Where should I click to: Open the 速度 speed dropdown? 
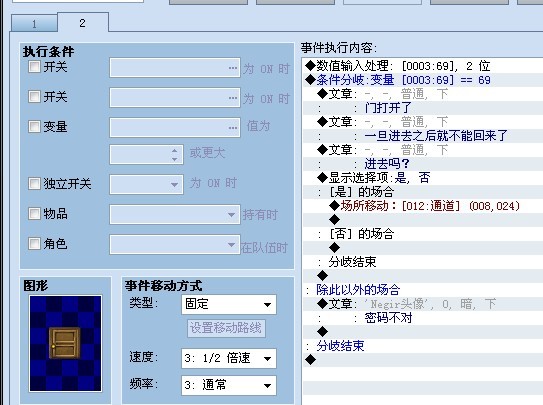click(229, 358)
